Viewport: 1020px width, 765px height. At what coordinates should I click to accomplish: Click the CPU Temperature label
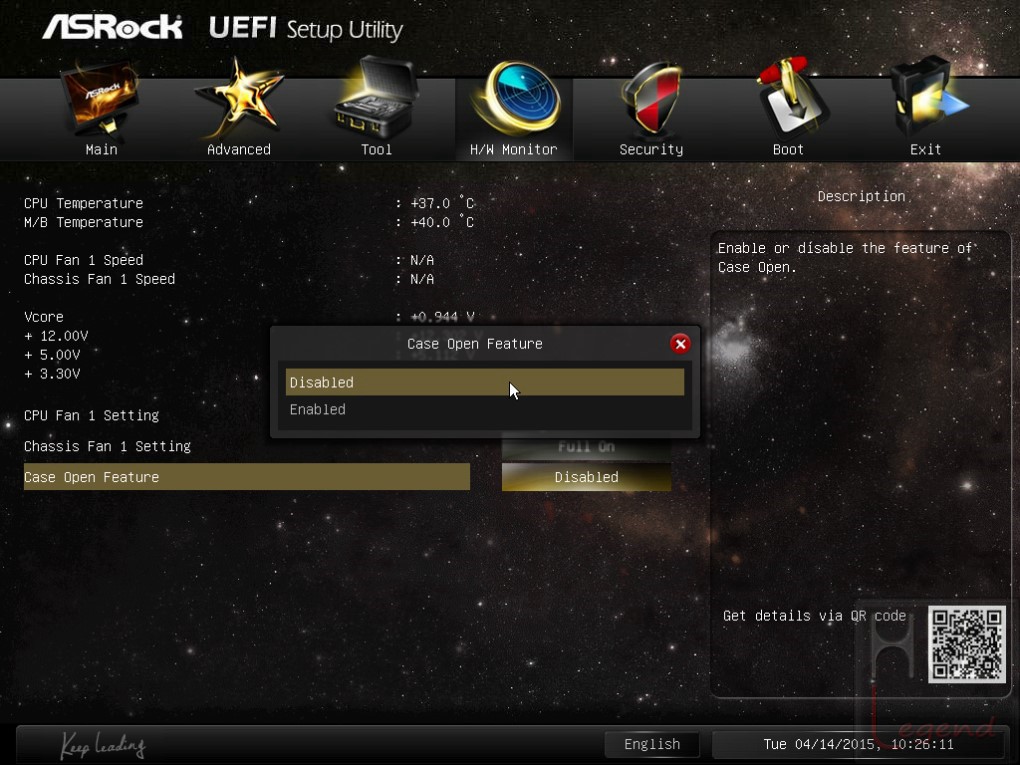coord(83,203)
